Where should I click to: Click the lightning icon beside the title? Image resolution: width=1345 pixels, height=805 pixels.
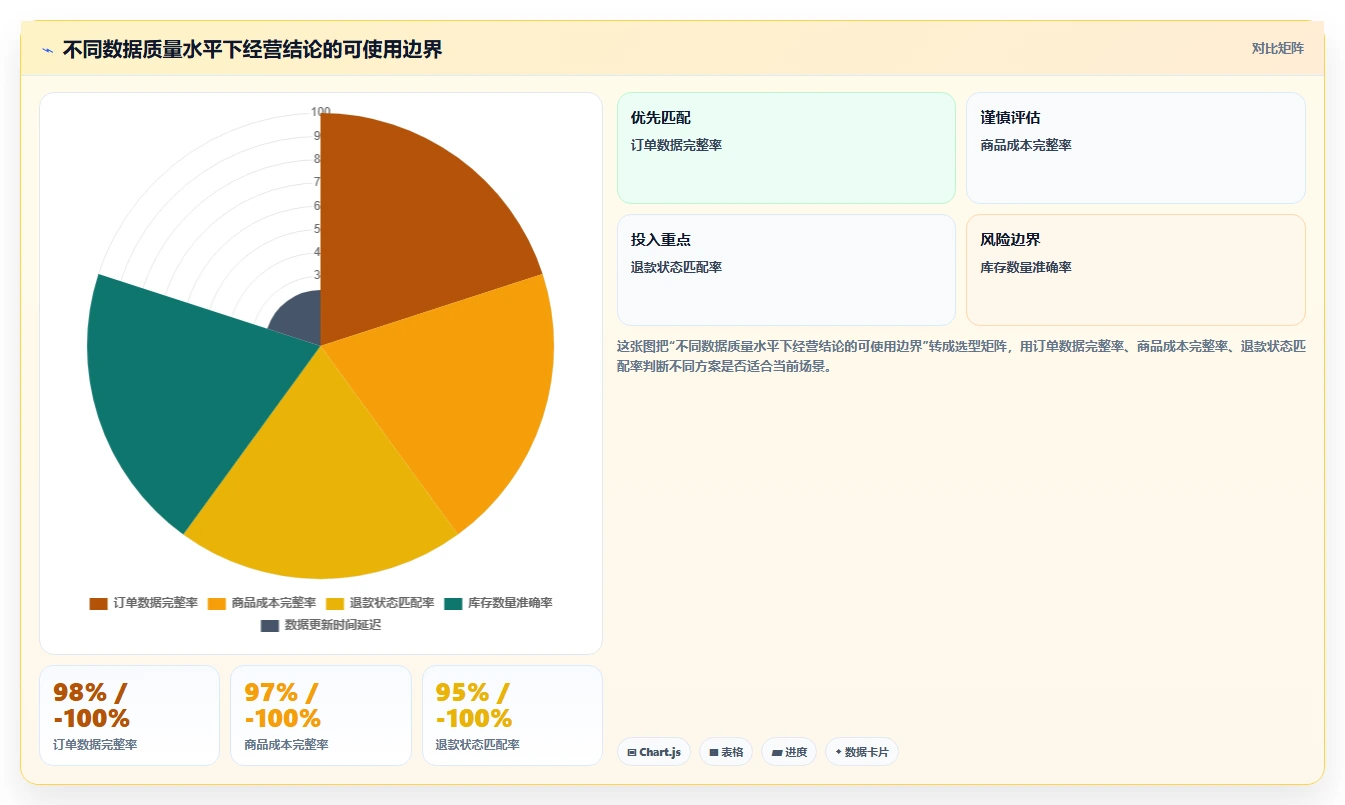[47, 50]
